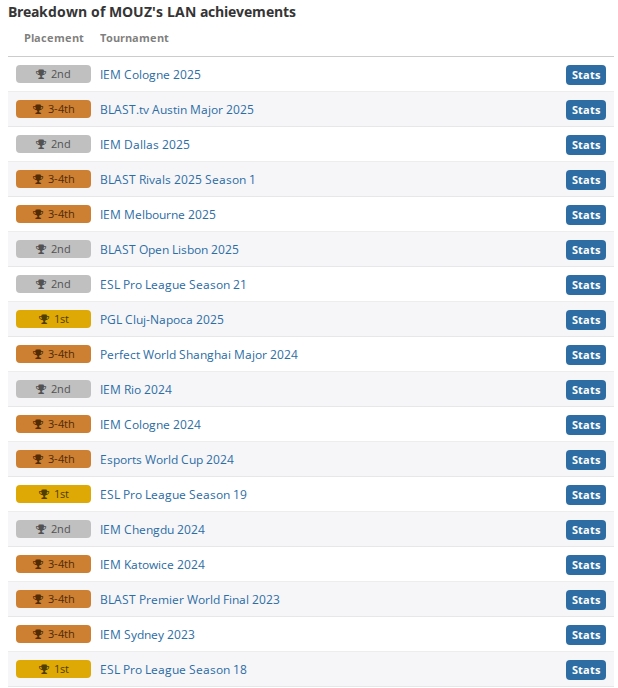Open the IEM Cologne 2025 tournament link
The width and height of the screenshot is (618, 688).
coord(150,75)
